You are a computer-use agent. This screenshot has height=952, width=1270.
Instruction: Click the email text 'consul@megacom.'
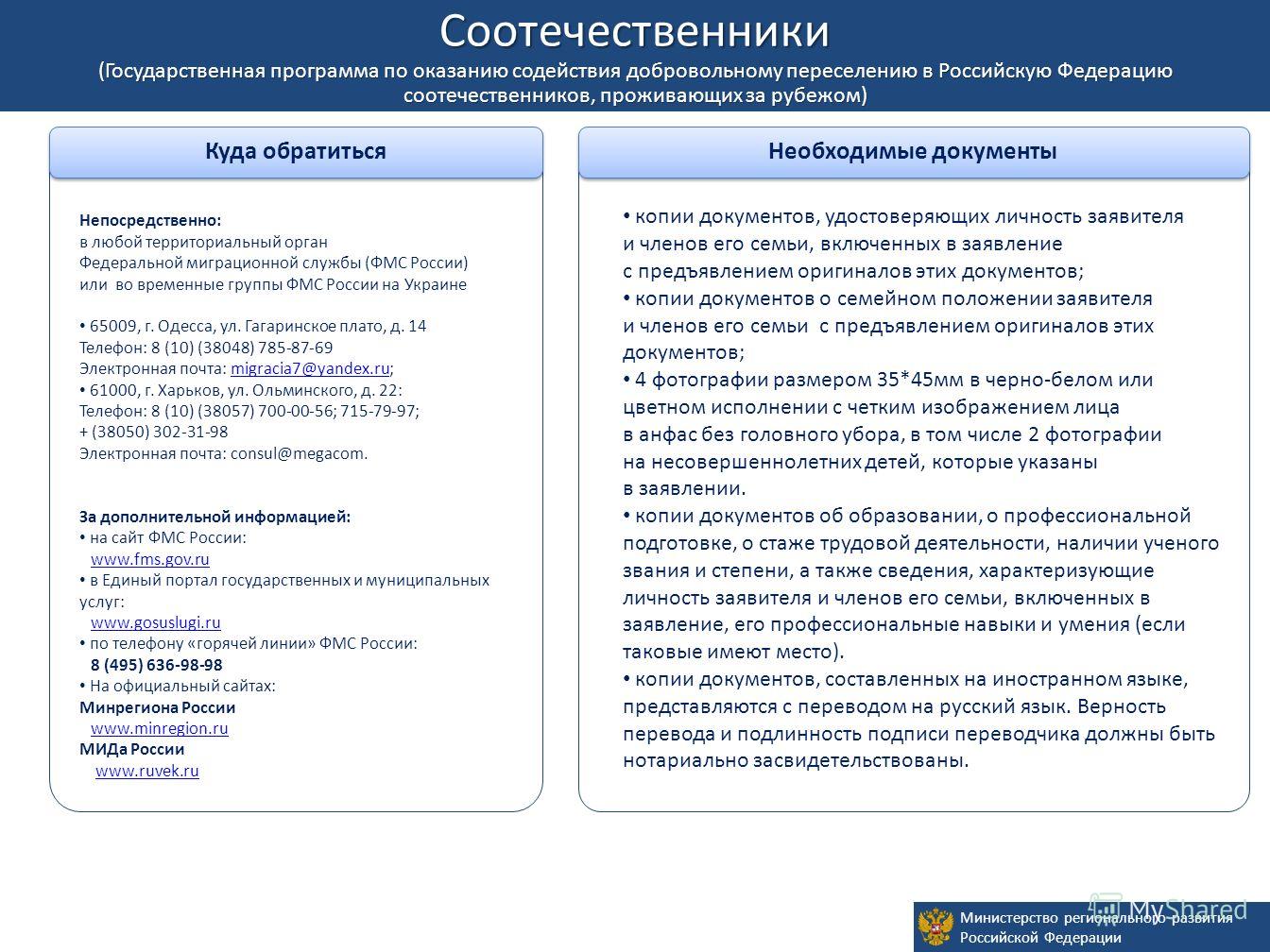click(300, 453)
